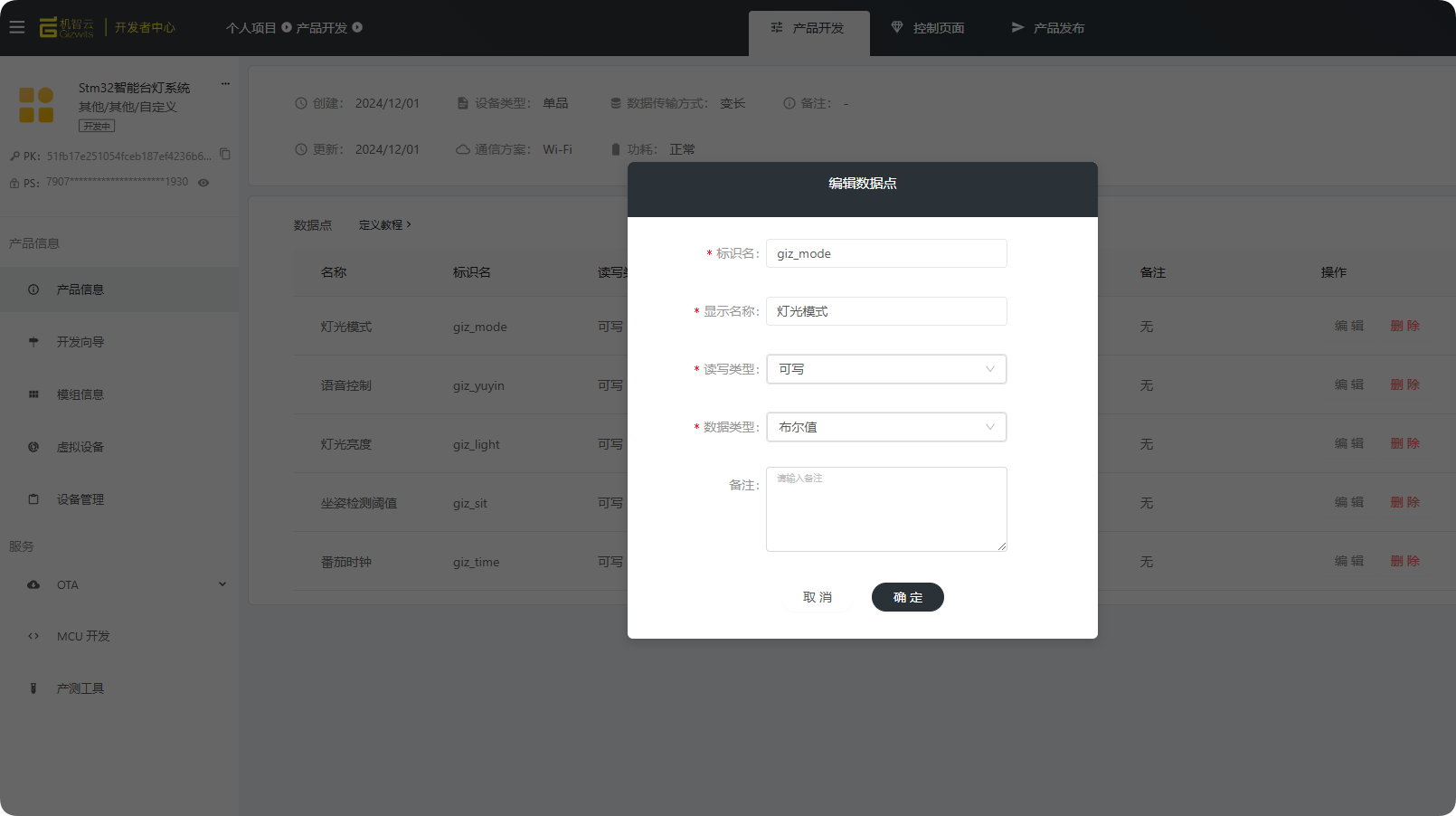The height and width of the screenshot is (816, 1456).
Task: Click the 标识名 input field
Action: pos(886,253)
